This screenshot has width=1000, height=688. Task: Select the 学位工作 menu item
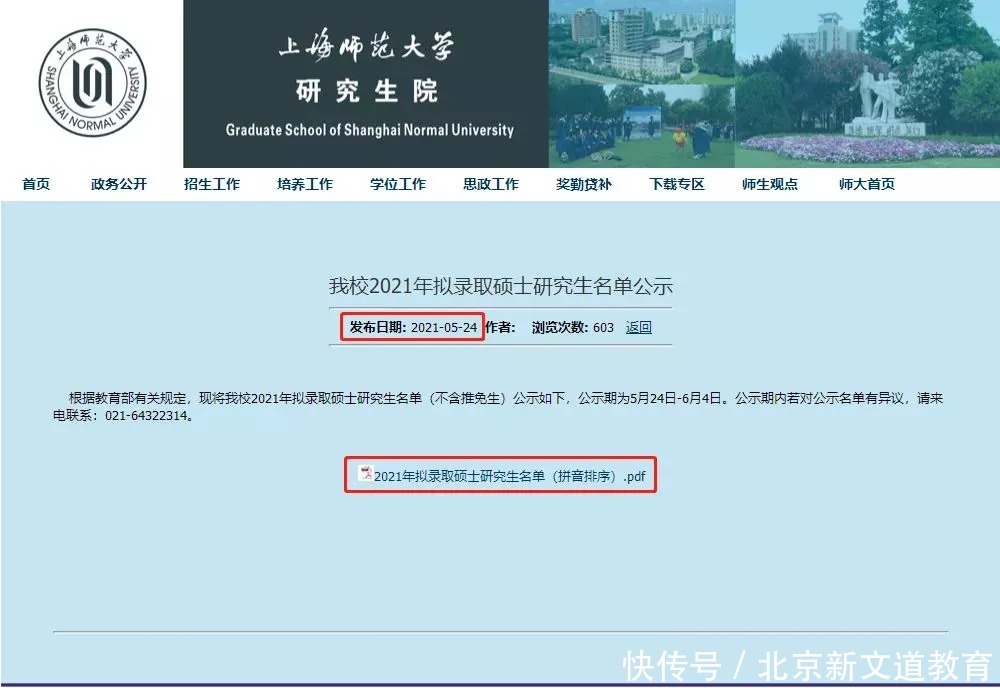(x=397, y=183)
